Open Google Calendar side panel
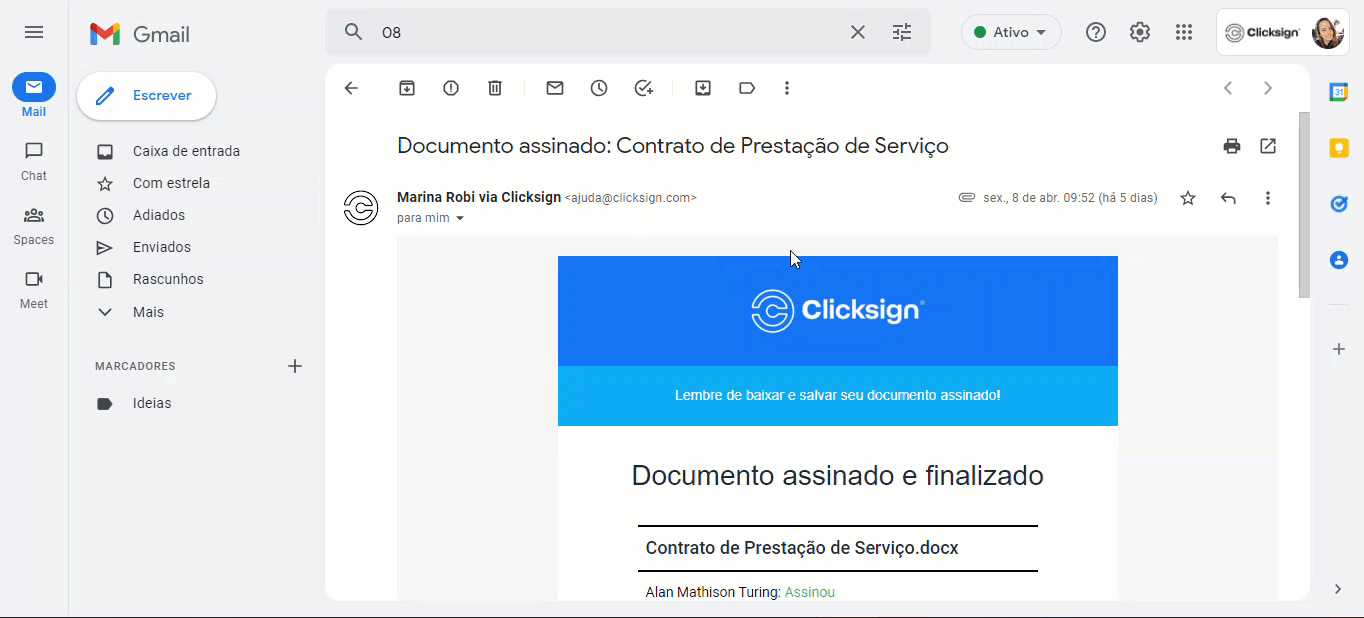The height and width of the screenshot is (618, 1364). (x=1338, y=92)
